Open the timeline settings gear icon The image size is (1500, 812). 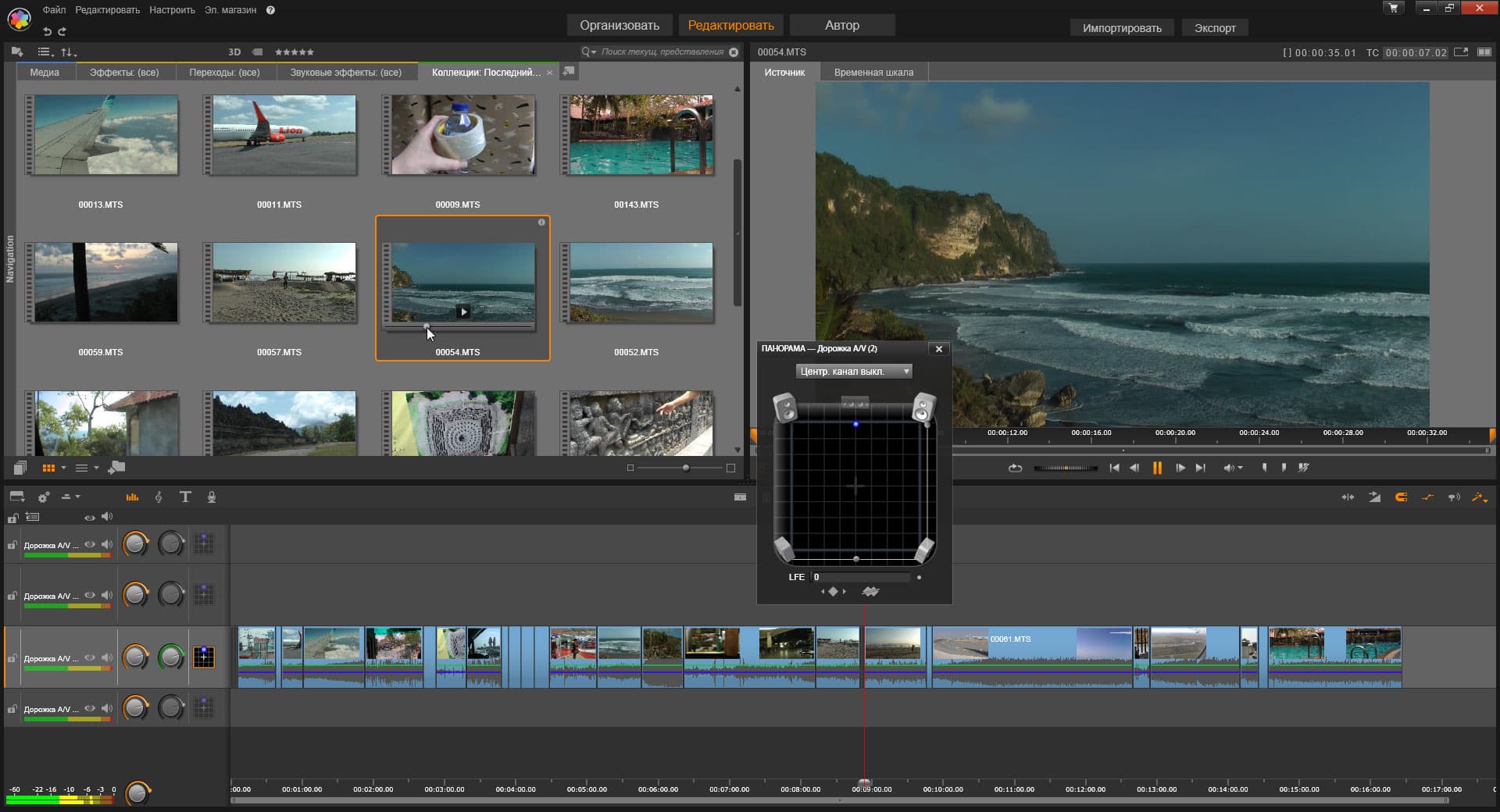coord(44,497)
